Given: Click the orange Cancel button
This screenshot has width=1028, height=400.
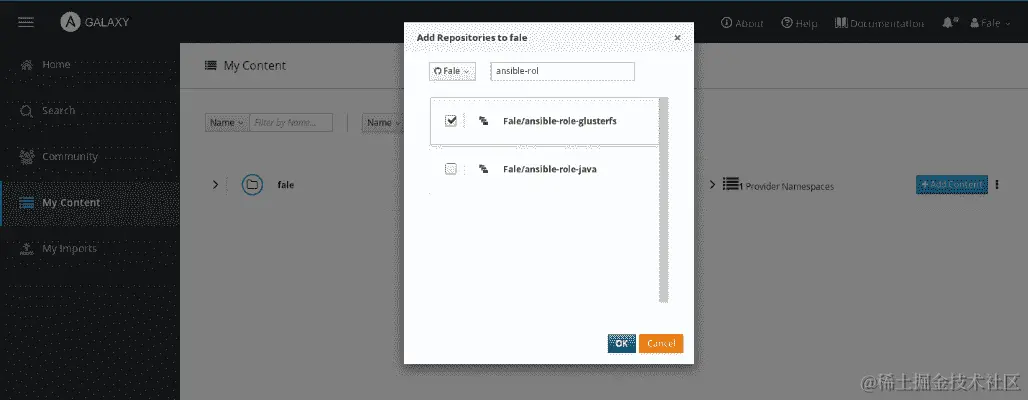Looking at the screenshot, I should click(x=661, y=343).
